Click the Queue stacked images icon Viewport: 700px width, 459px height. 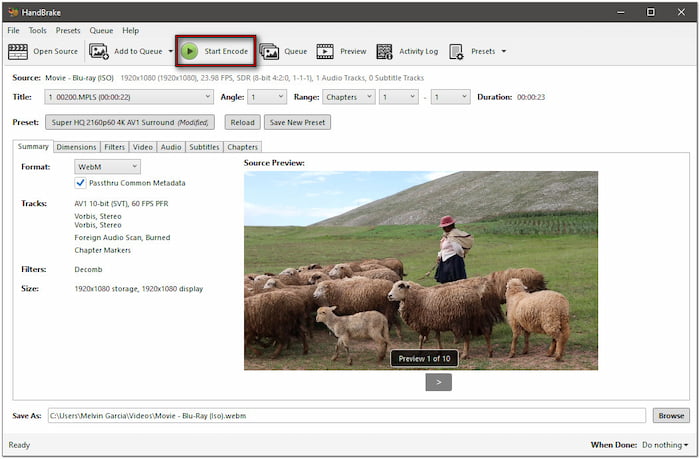pos(269,51)
